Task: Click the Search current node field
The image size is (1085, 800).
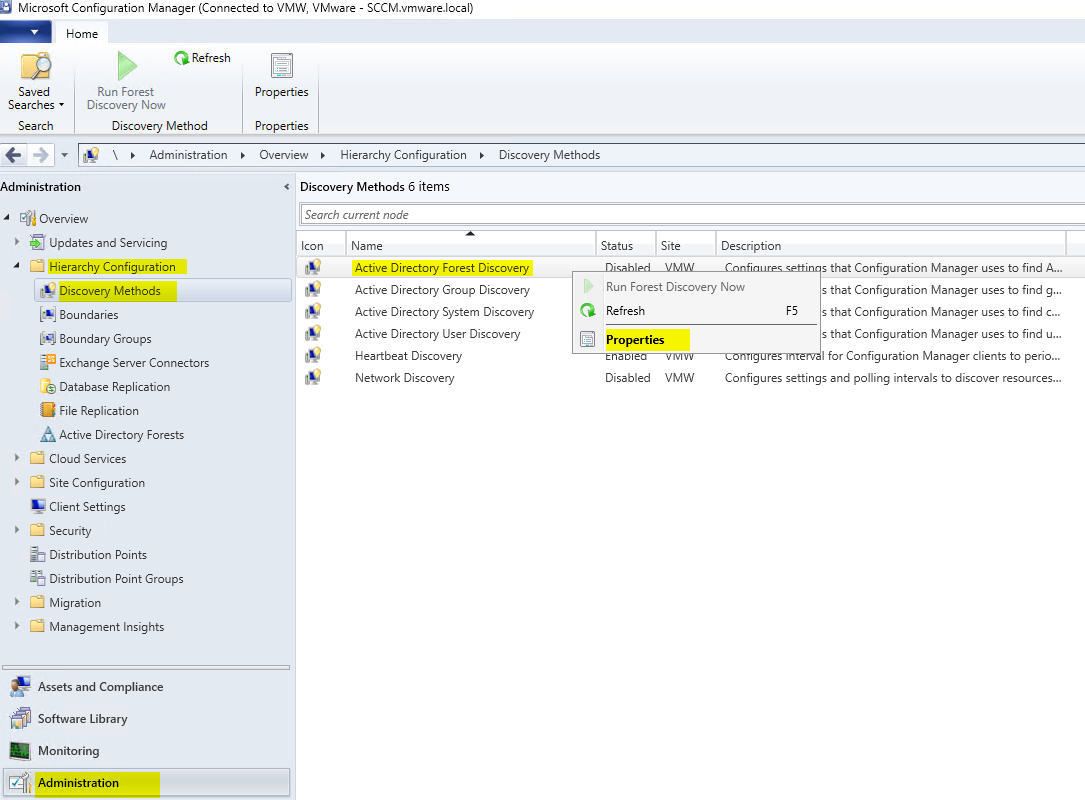Action: coord(690,215)
